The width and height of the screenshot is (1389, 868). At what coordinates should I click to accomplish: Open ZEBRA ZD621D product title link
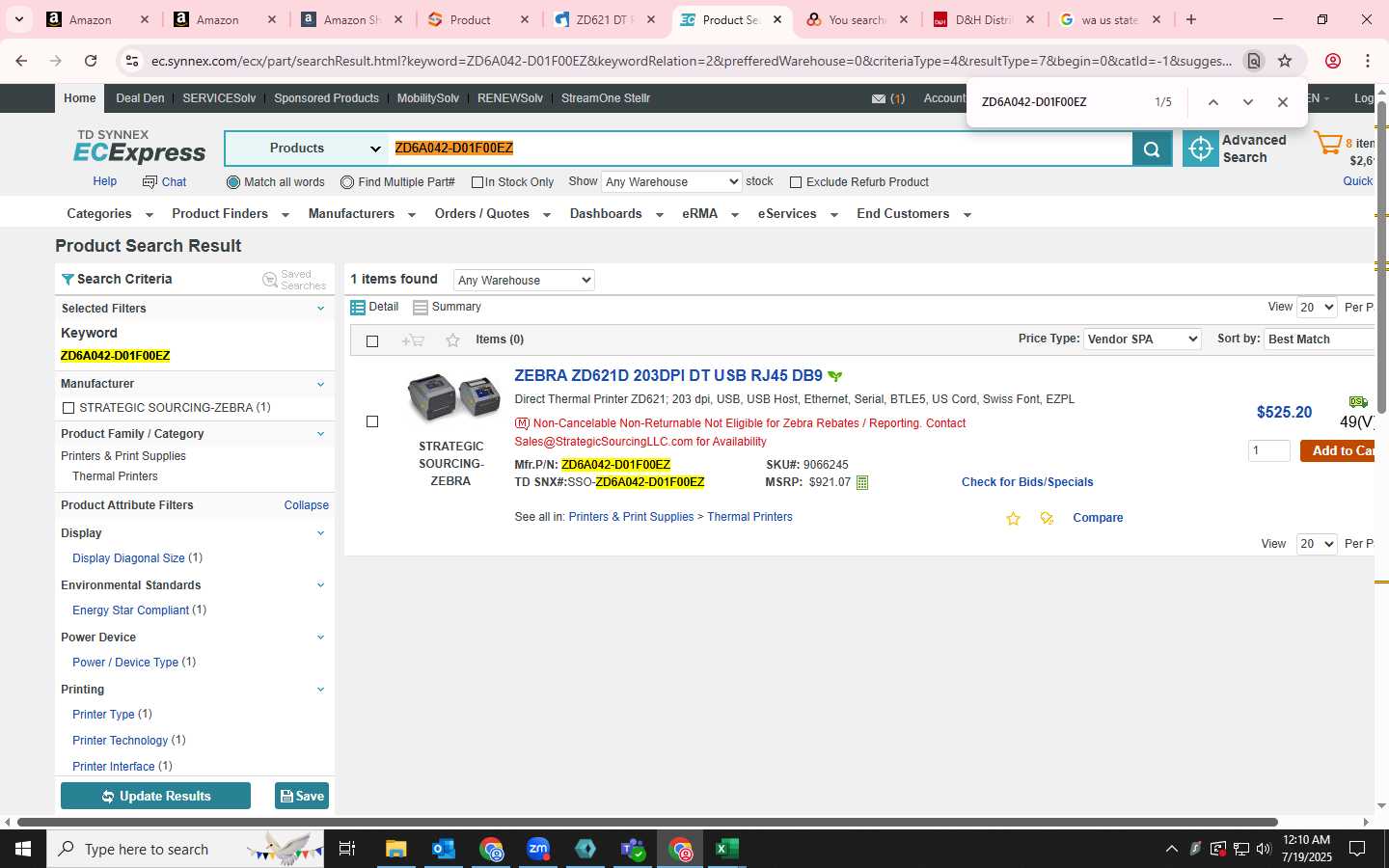point(668,376)
